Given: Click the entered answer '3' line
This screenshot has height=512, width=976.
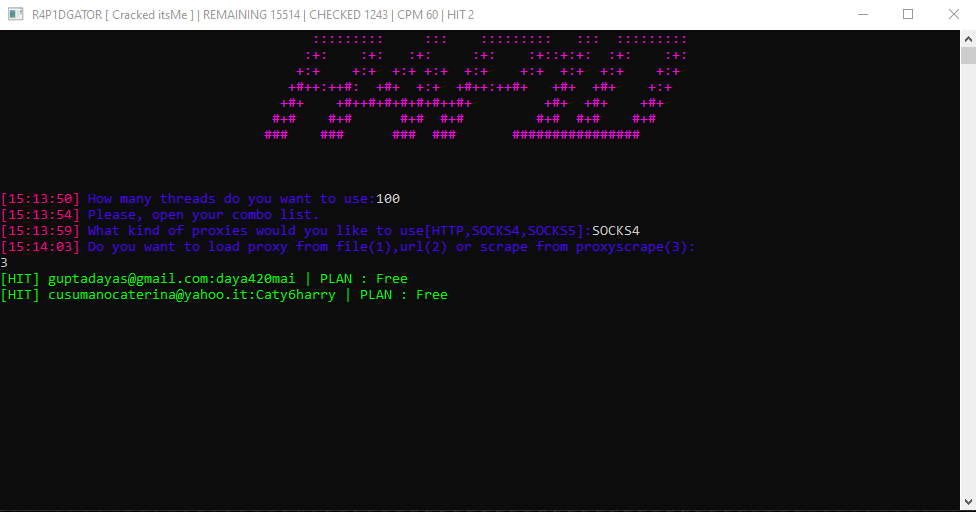Looking at the screenshot, I should coord(4,263).
